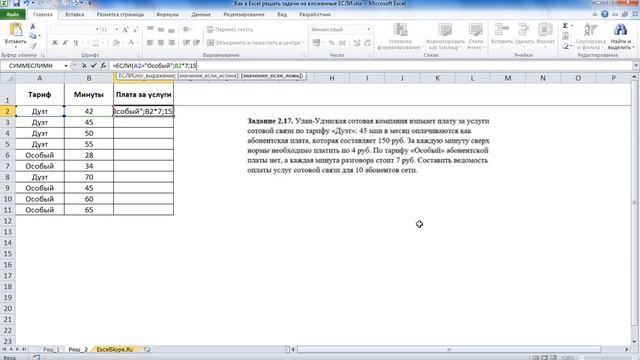Screen dimensions: 640x360
Task: Toggle Wrap Text (Перенос текста)
Action: point(230,29)
